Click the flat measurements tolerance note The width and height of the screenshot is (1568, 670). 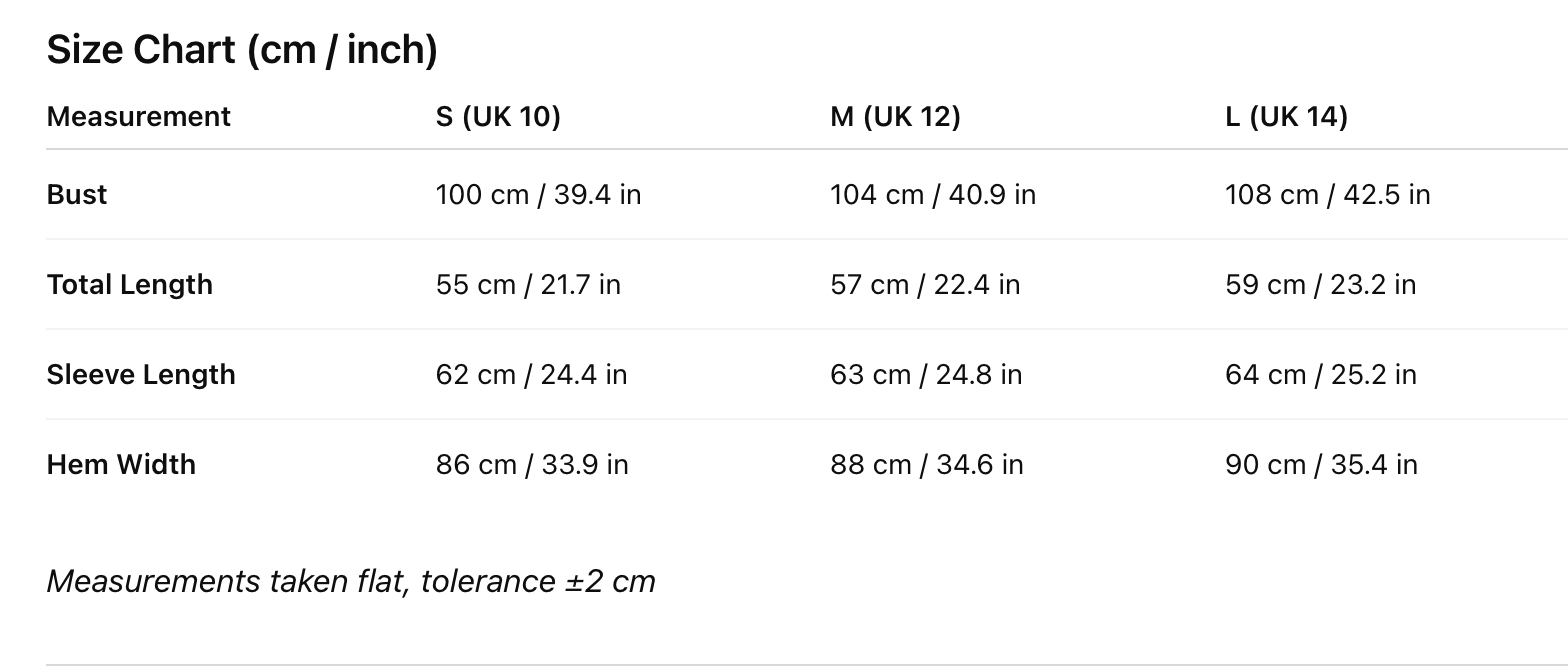click(351, 581)
